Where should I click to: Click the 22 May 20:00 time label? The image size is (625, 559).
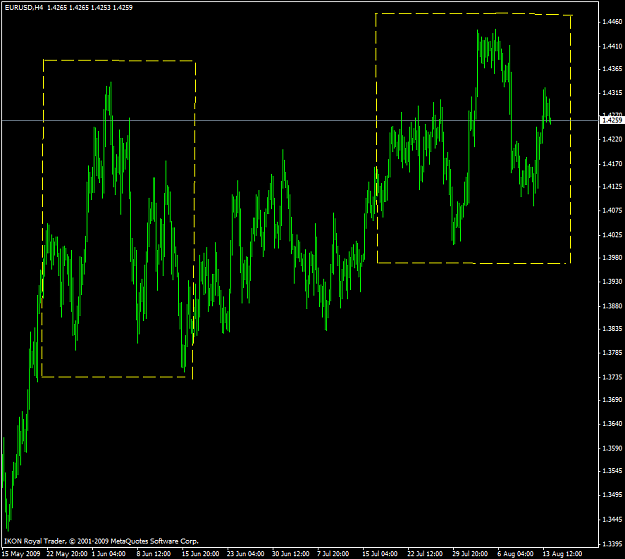(x=67, y=554)
